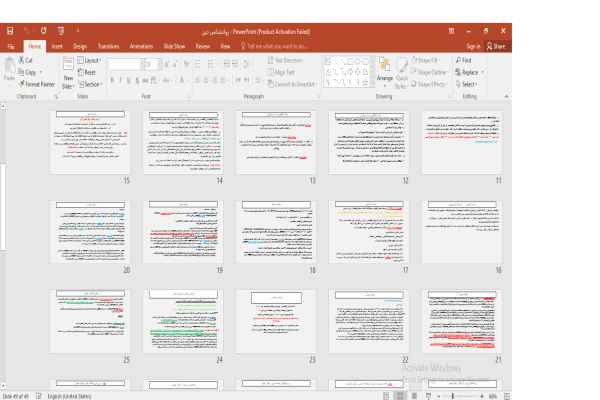The image size is (600, 400).
Task: Click the Sign in link
Action: coord(473,46)
